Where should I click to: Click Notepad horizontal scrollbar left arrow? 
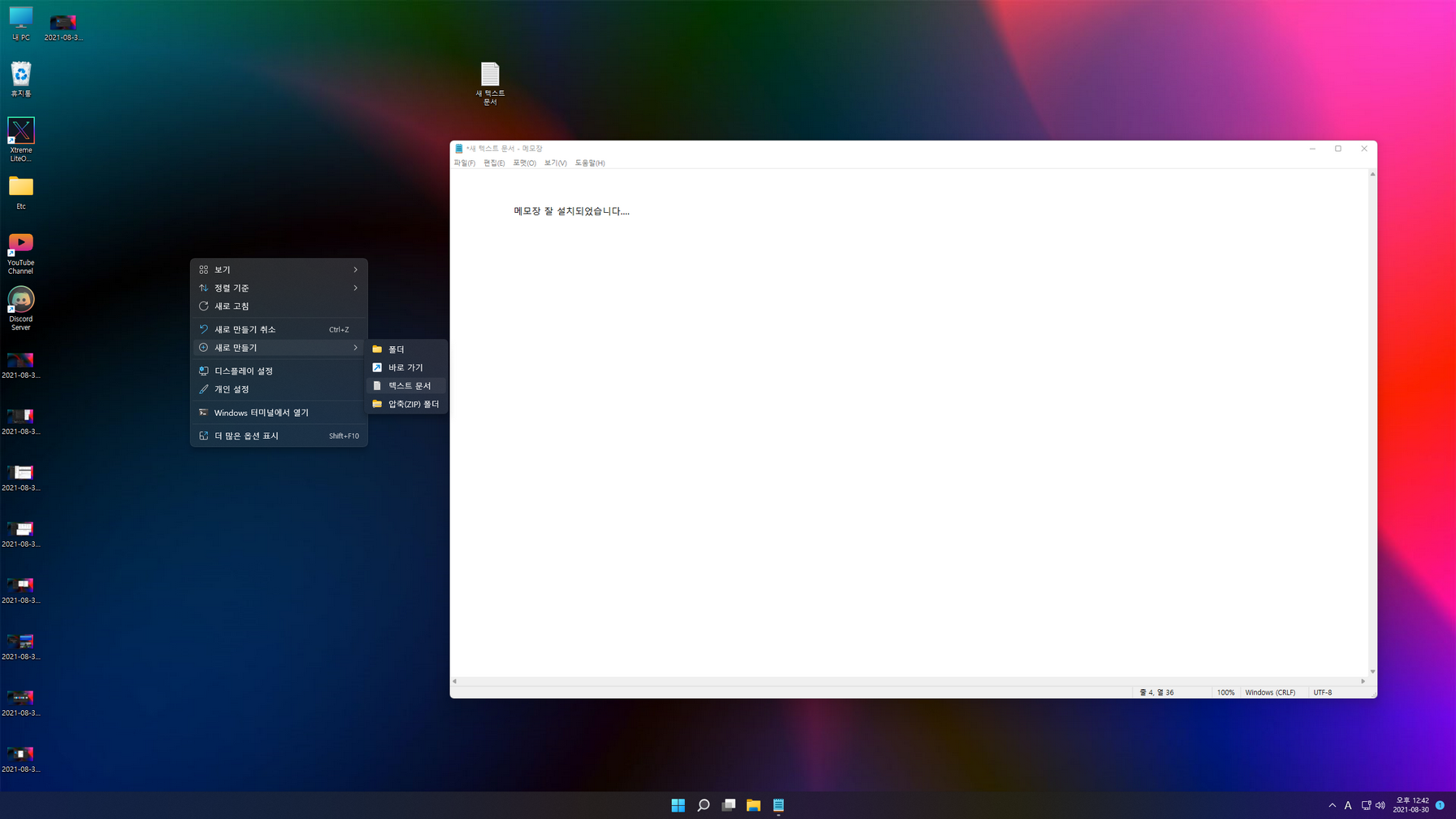coord(455,682)
